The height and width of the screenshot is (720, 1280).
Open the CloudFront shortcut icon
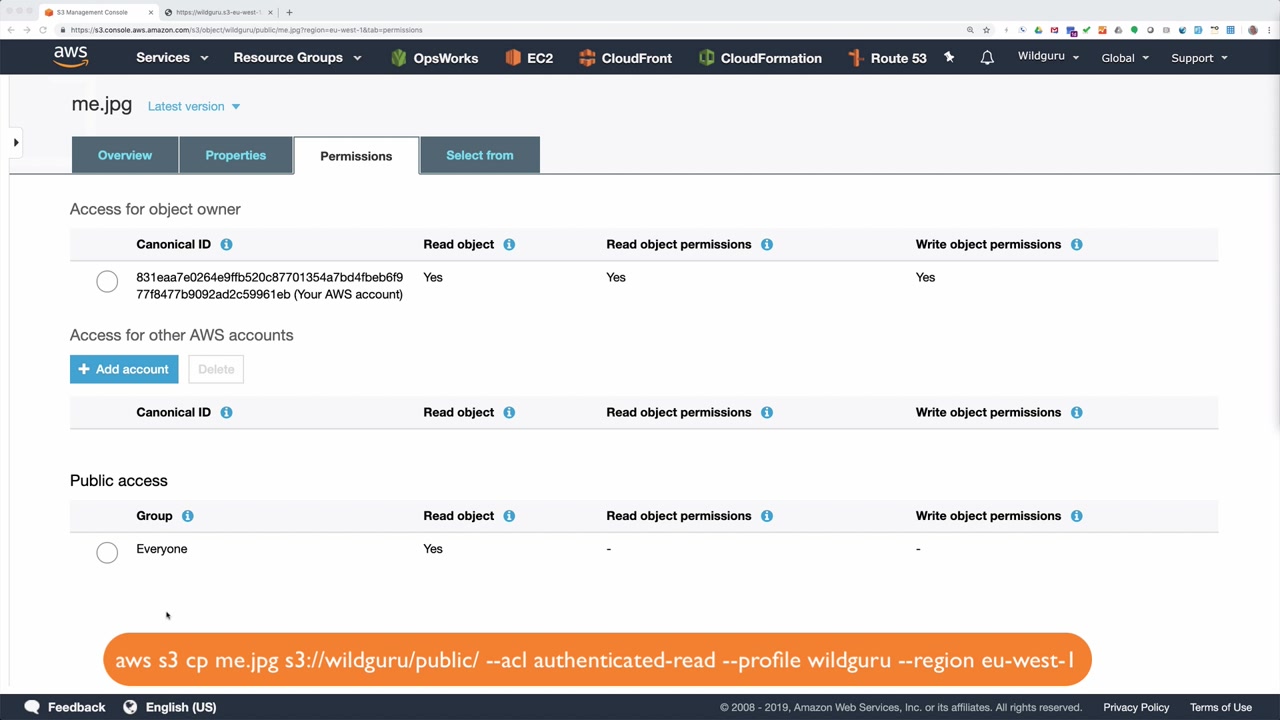click(x=587, y=58)
